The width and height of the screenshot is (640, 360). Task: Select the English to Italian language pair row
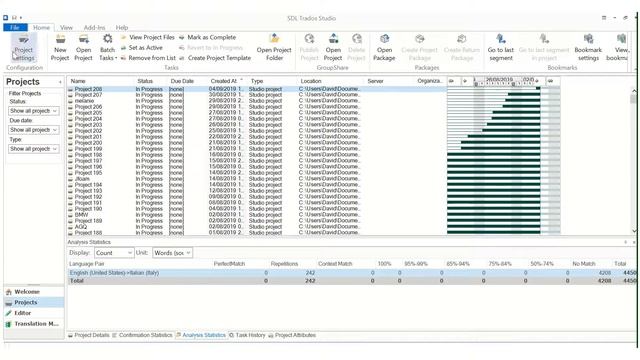[x=352, y=272]
